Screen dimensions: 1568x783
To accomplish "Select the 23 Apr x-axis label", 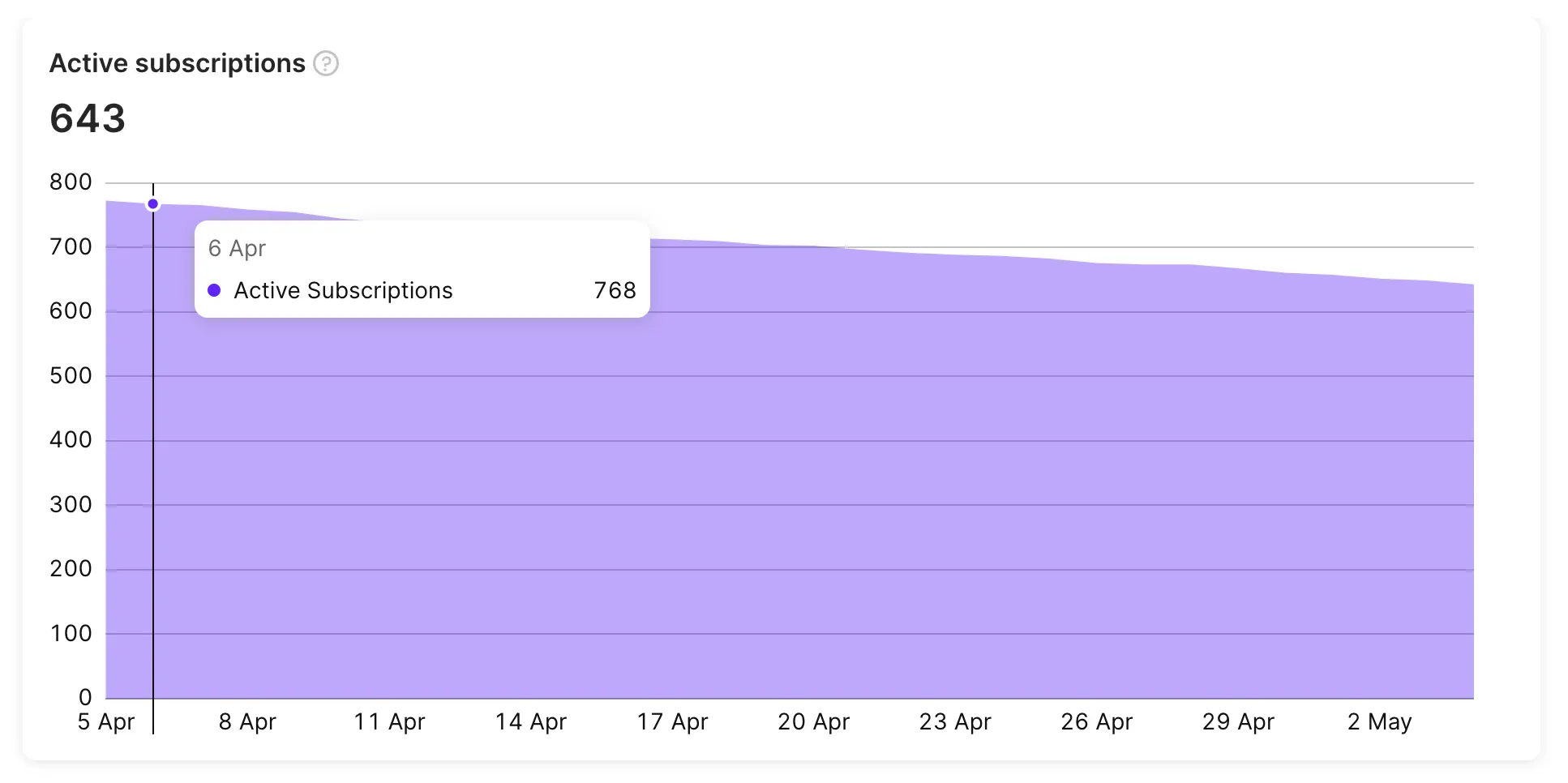I will [x=955, y=721].
